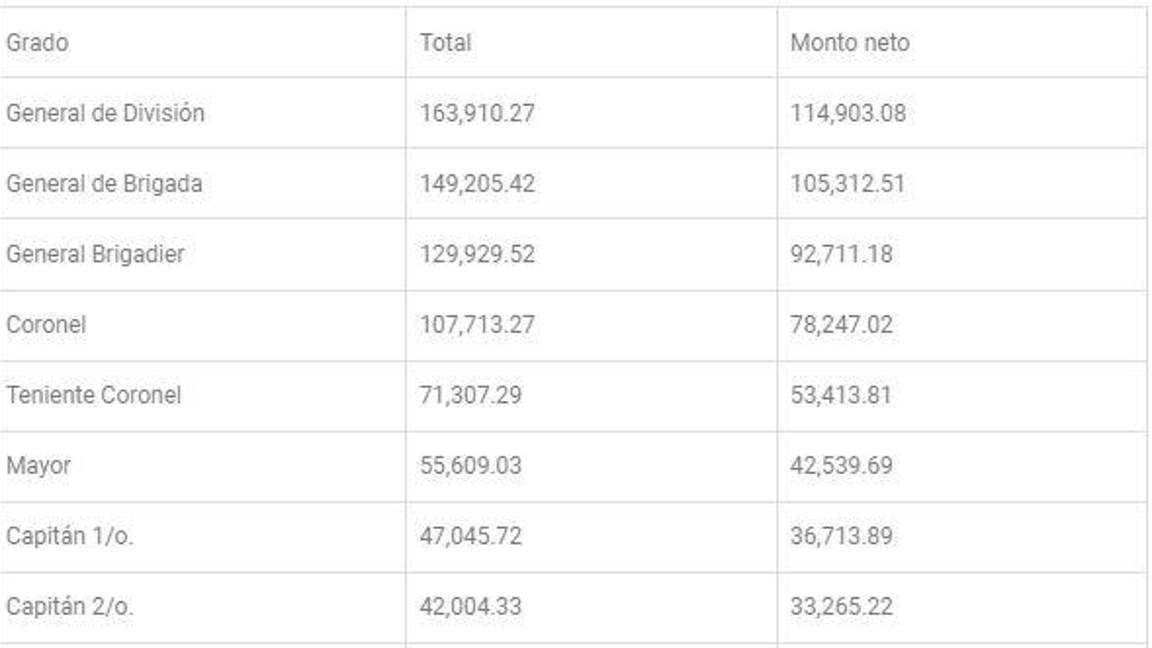Click the Grado column header

click(x=37, y=43)
